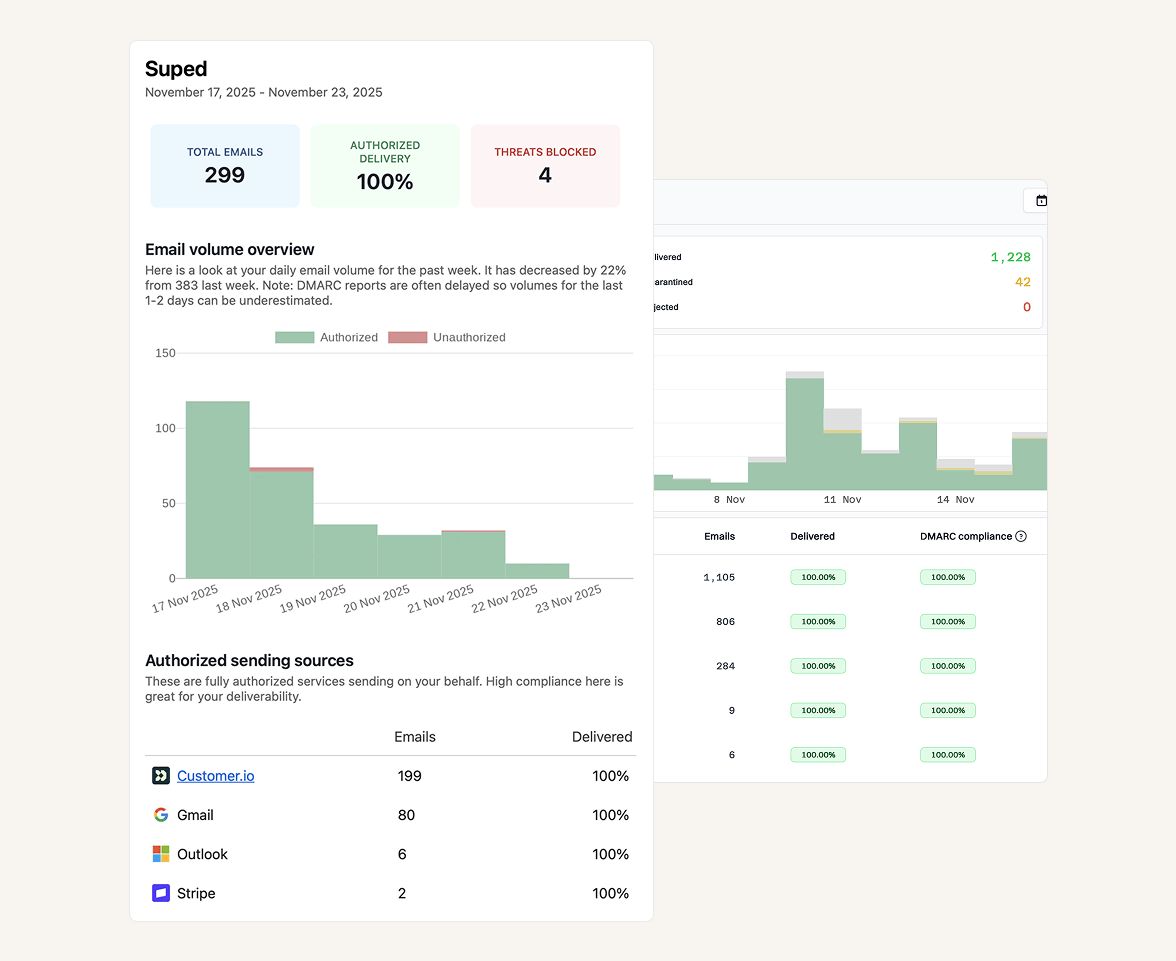Toggle the Authorized legend series
This screenshot has height=961, width=1176.
tap(327, 338)
